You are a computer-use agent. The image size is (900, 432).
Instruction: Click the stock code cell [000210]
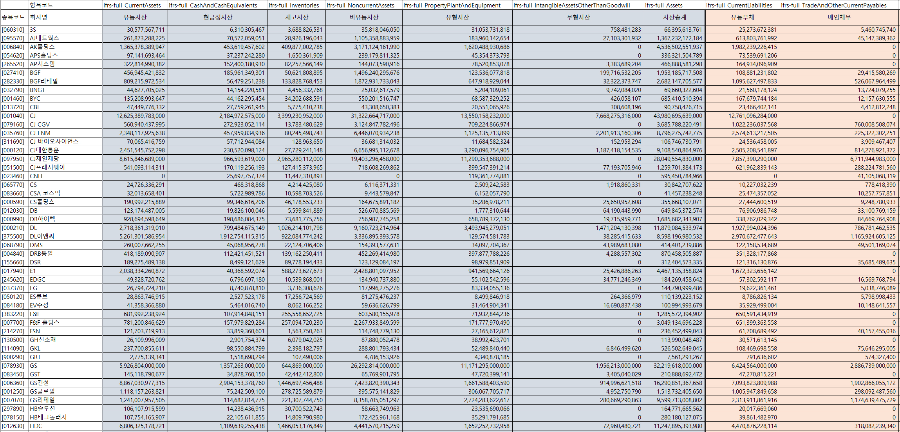[14, 228]
